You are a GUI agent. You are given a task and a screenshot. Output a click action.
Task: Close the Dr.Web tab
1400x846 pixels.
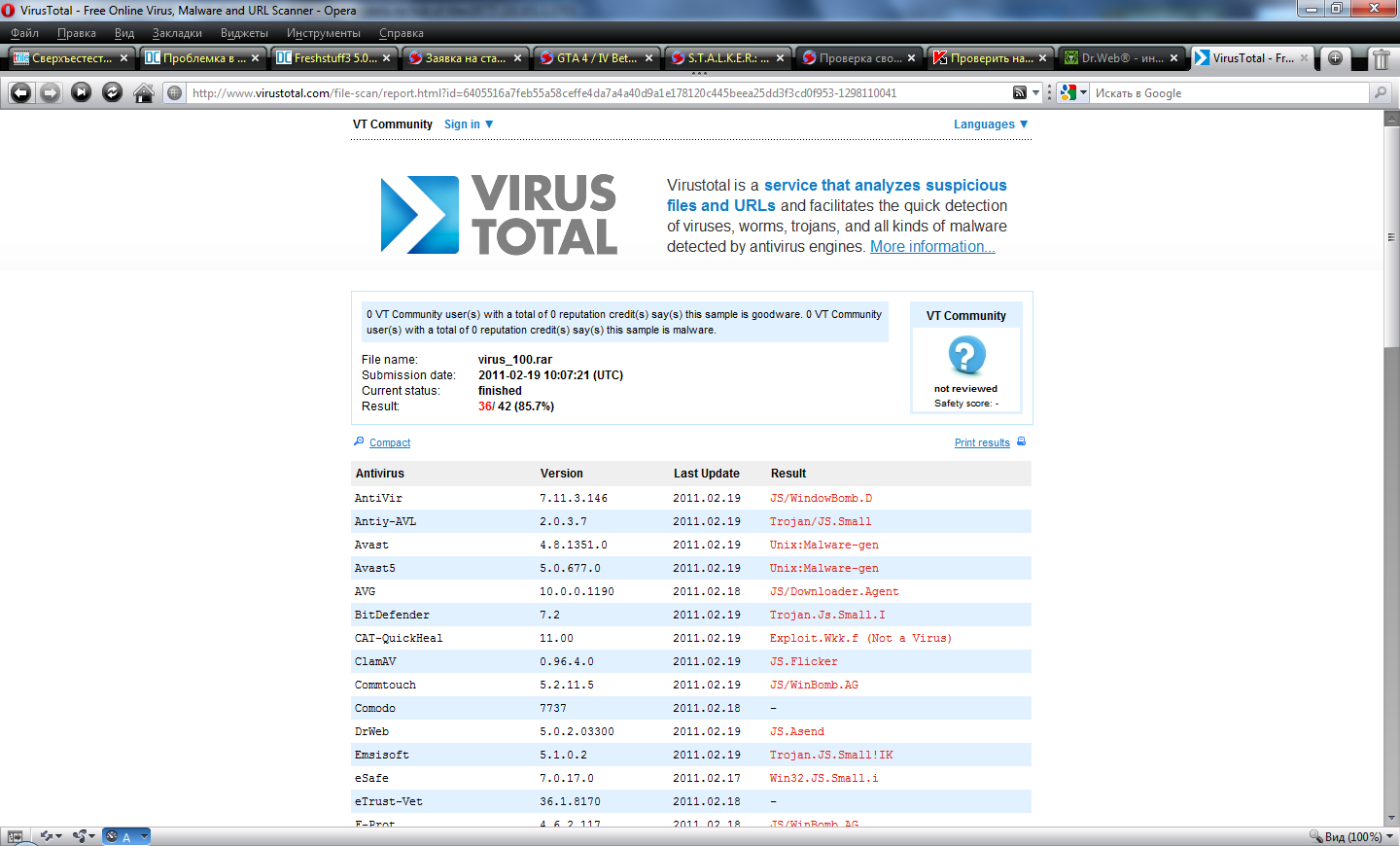coord(1173,58)
